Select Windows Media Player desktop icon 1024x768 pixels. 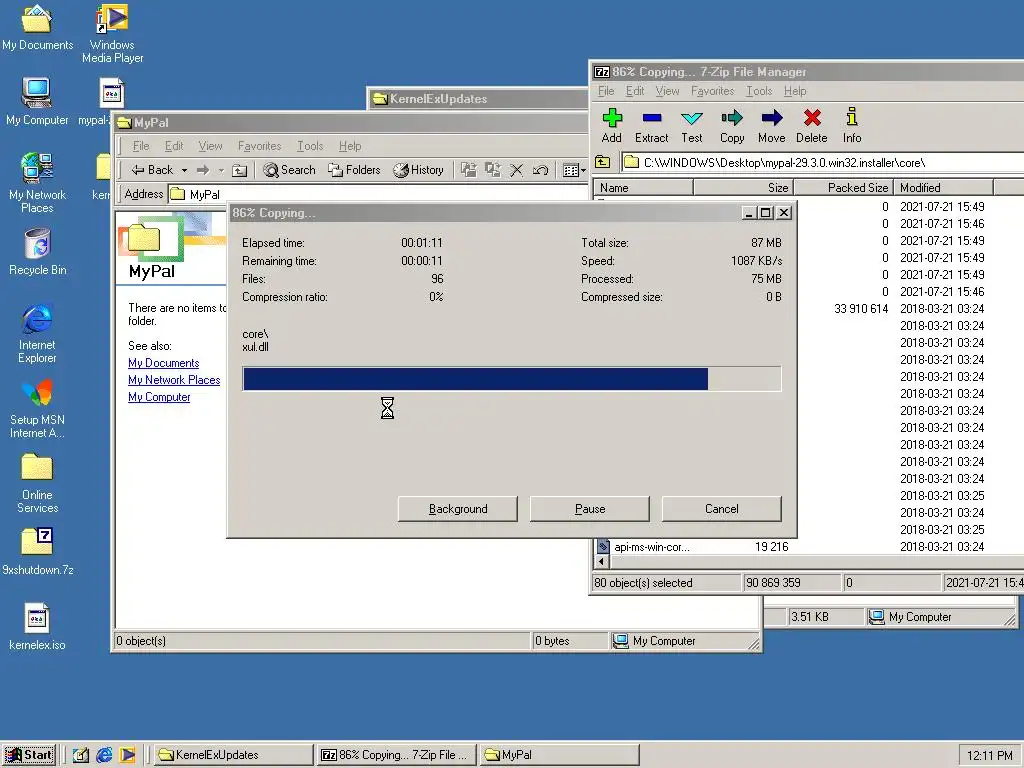pyautogui.click(x=112, y=34)
